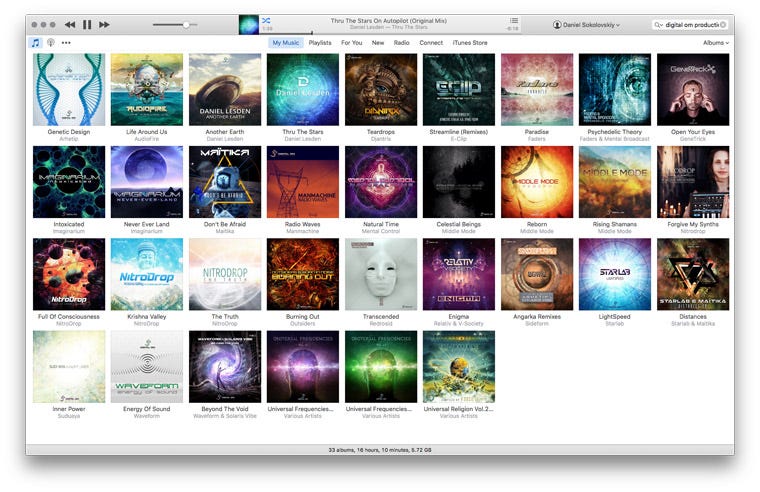Screen dimensions: 760x492
Task: Click the Energy Of Sound album cover
Action: coord(147,367)
